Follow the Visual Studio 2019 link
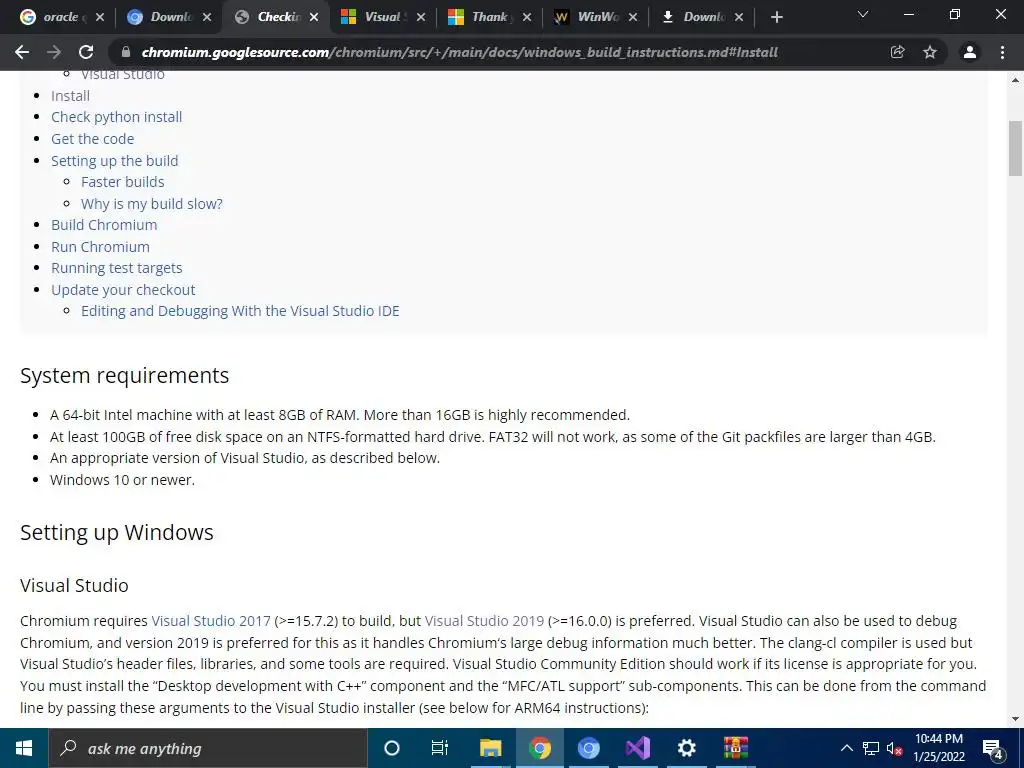This screenshot has width=1024, height=768. [485, 620]
